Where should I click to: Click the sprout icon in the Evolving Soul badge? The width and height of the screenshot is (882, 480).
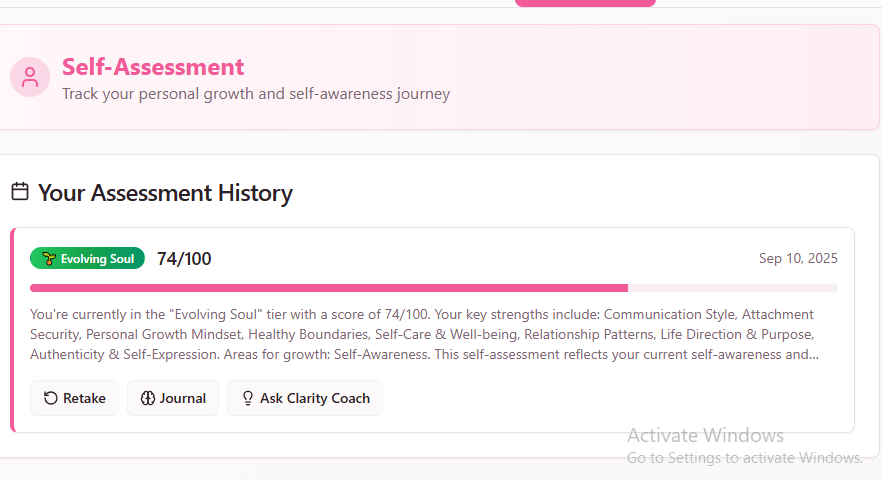(x=48, y=259)
